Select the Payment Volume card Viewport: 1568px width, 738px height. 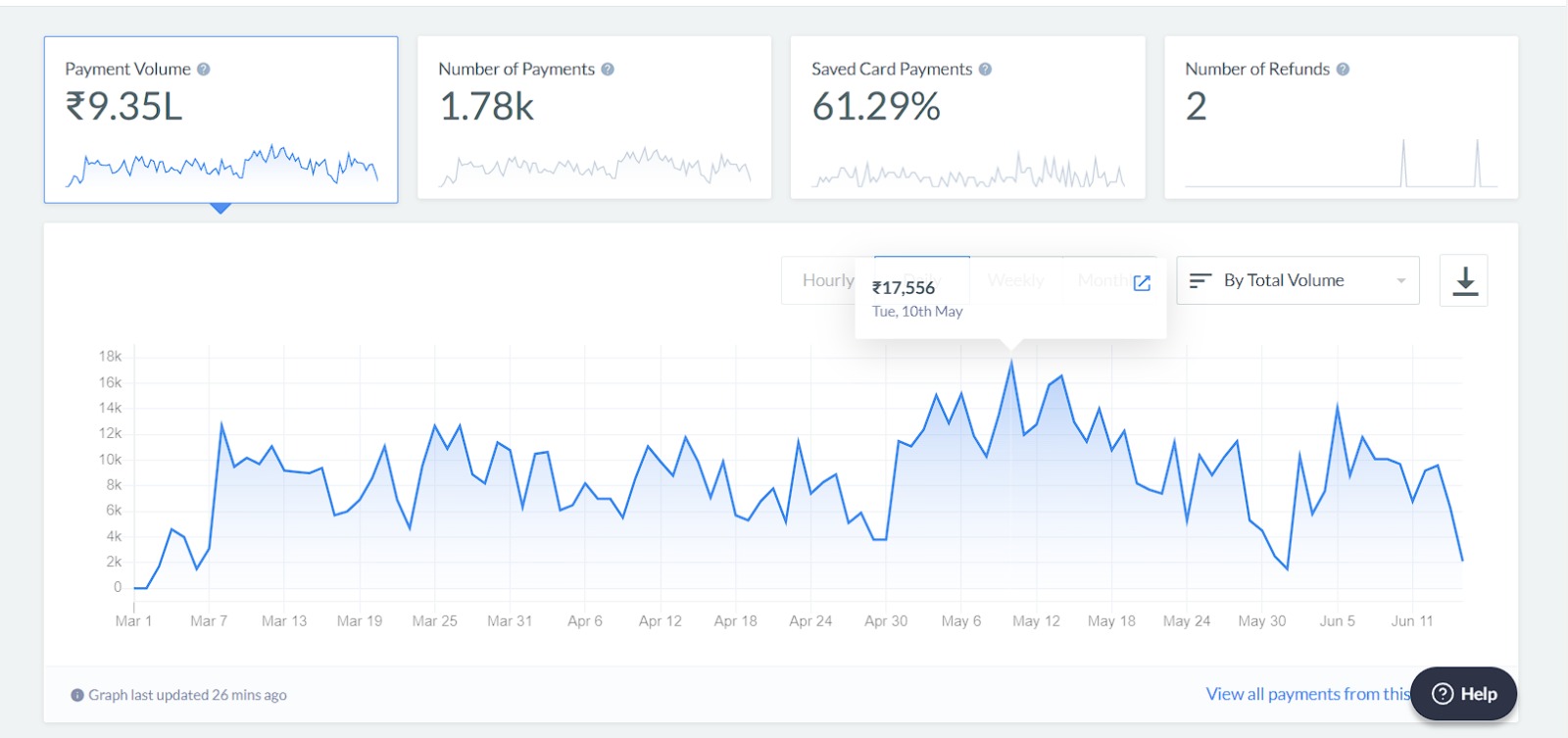pyautogui.click(x=220, y=120)
